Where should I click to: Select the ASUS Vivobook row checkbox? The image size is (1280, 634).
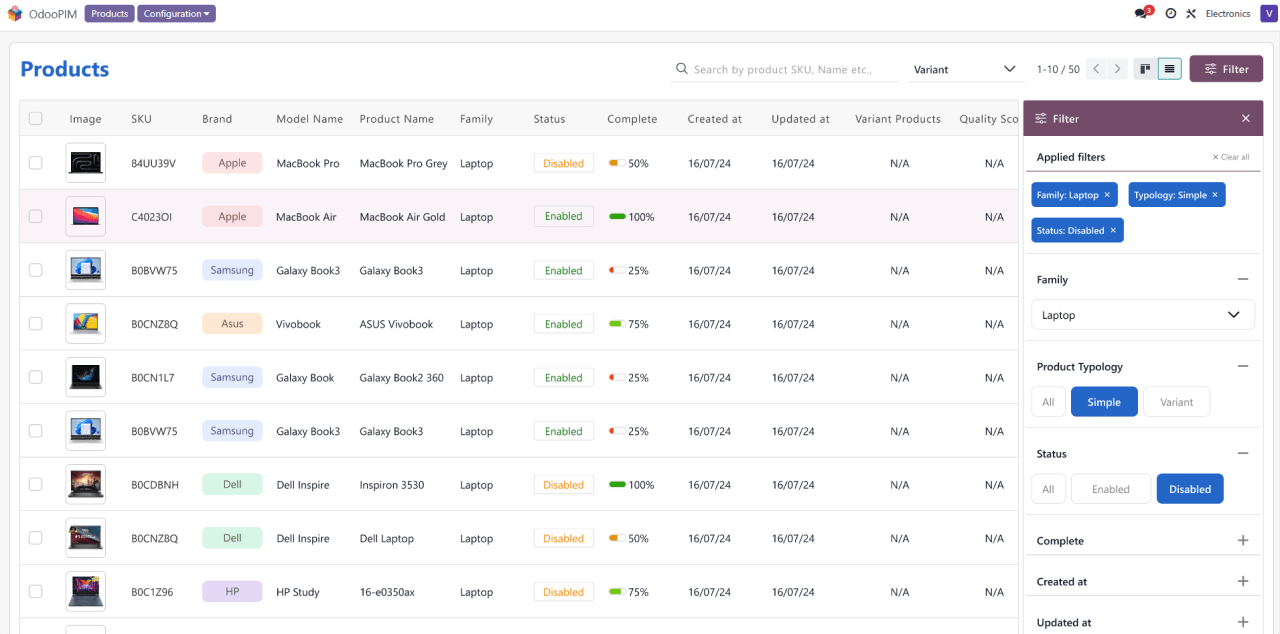[36, 324]
